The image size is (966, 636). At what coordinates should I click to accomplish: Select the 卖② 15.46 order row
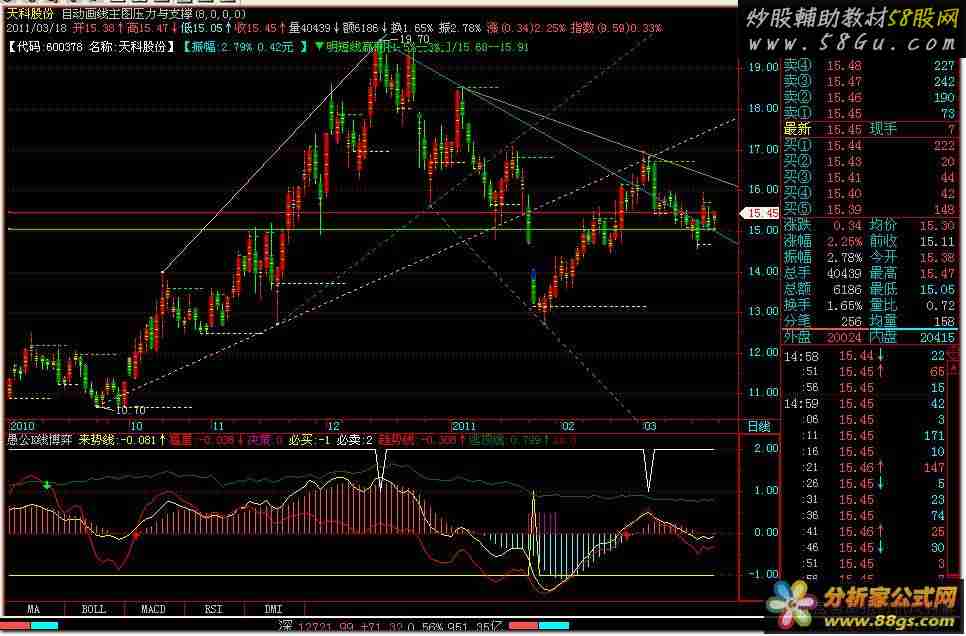(x=869, y=97)
